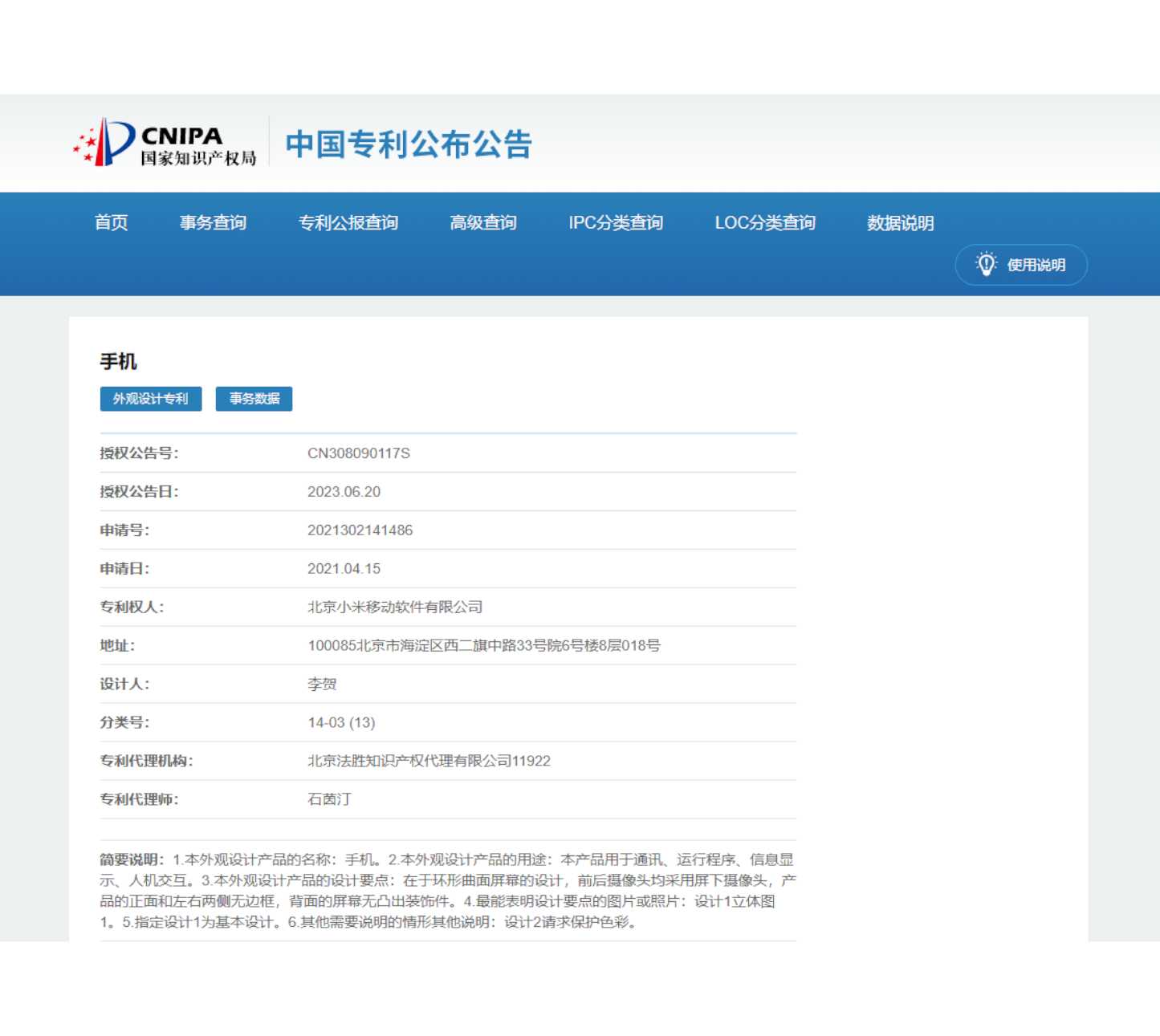Click the CNIPA logo
Image resolution: width=1160 pixels, height=1036 pixels.
tap(165, 143)
